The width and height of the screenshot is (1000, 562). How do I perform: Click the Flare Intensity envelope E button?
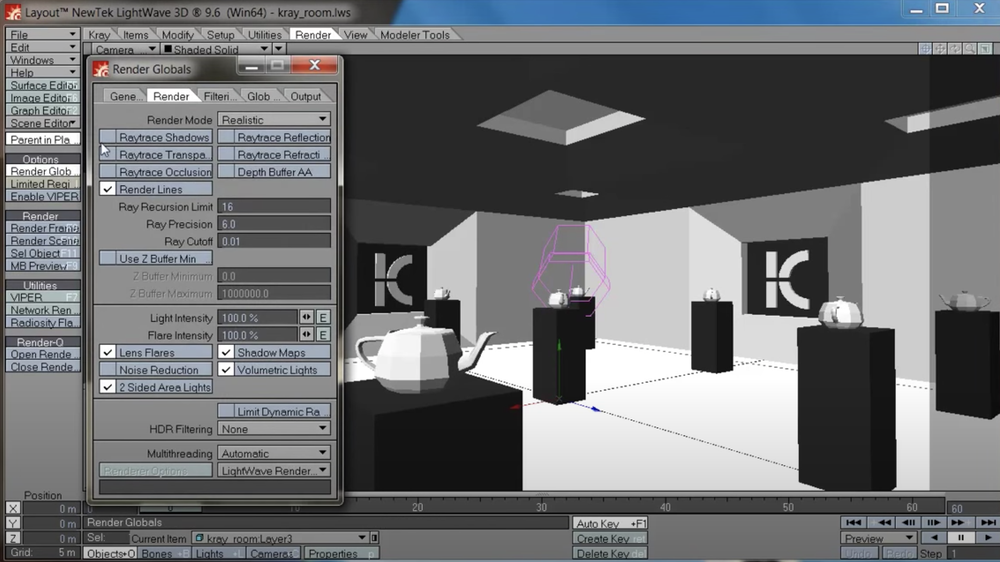point(323,335)
